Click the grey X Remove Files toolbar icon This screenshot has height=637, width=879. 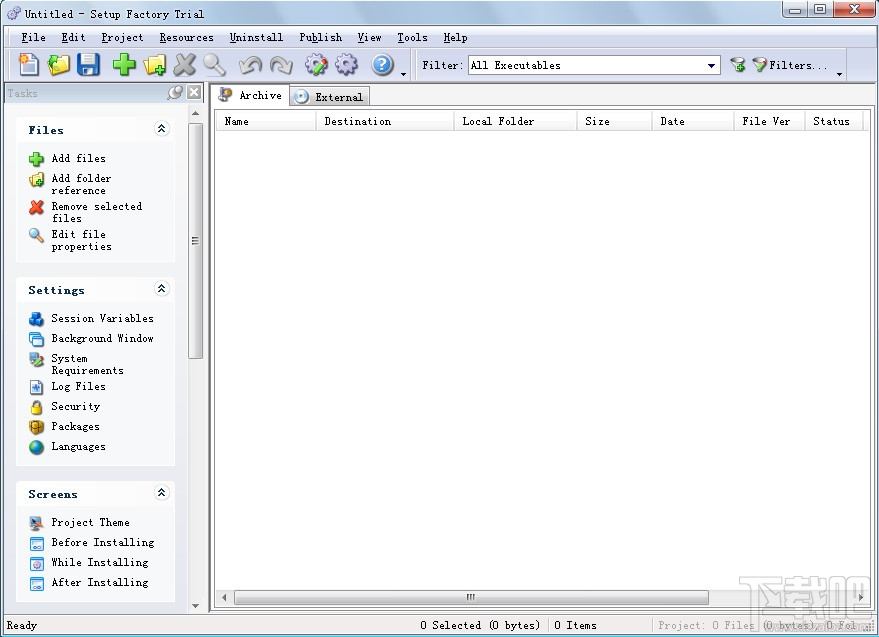point(184,64)
